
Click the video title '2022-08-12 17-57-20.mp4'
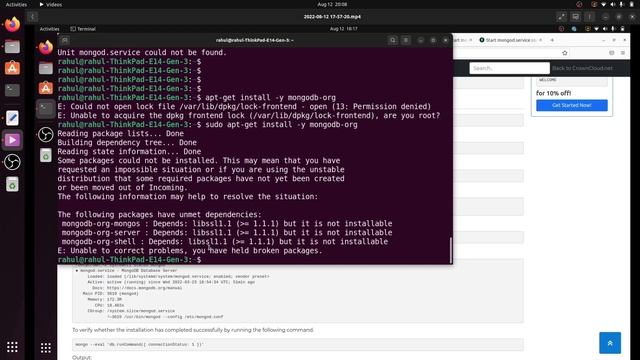coord(332,17)
